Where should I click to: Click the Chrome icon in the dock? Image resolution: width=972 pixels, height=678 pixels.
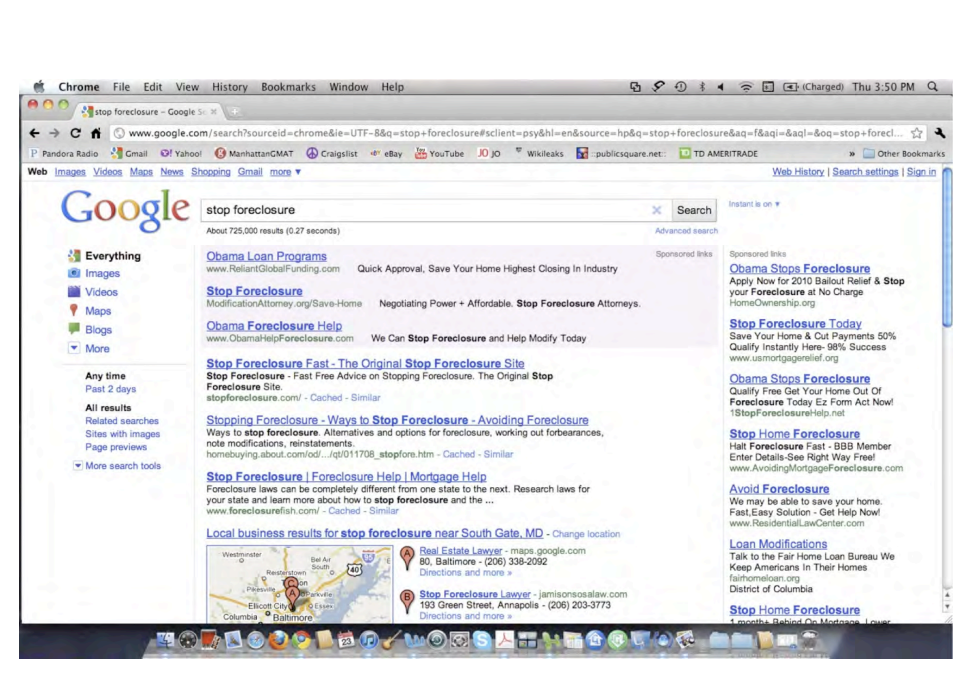pyautogui.click(x=301, y=640)
